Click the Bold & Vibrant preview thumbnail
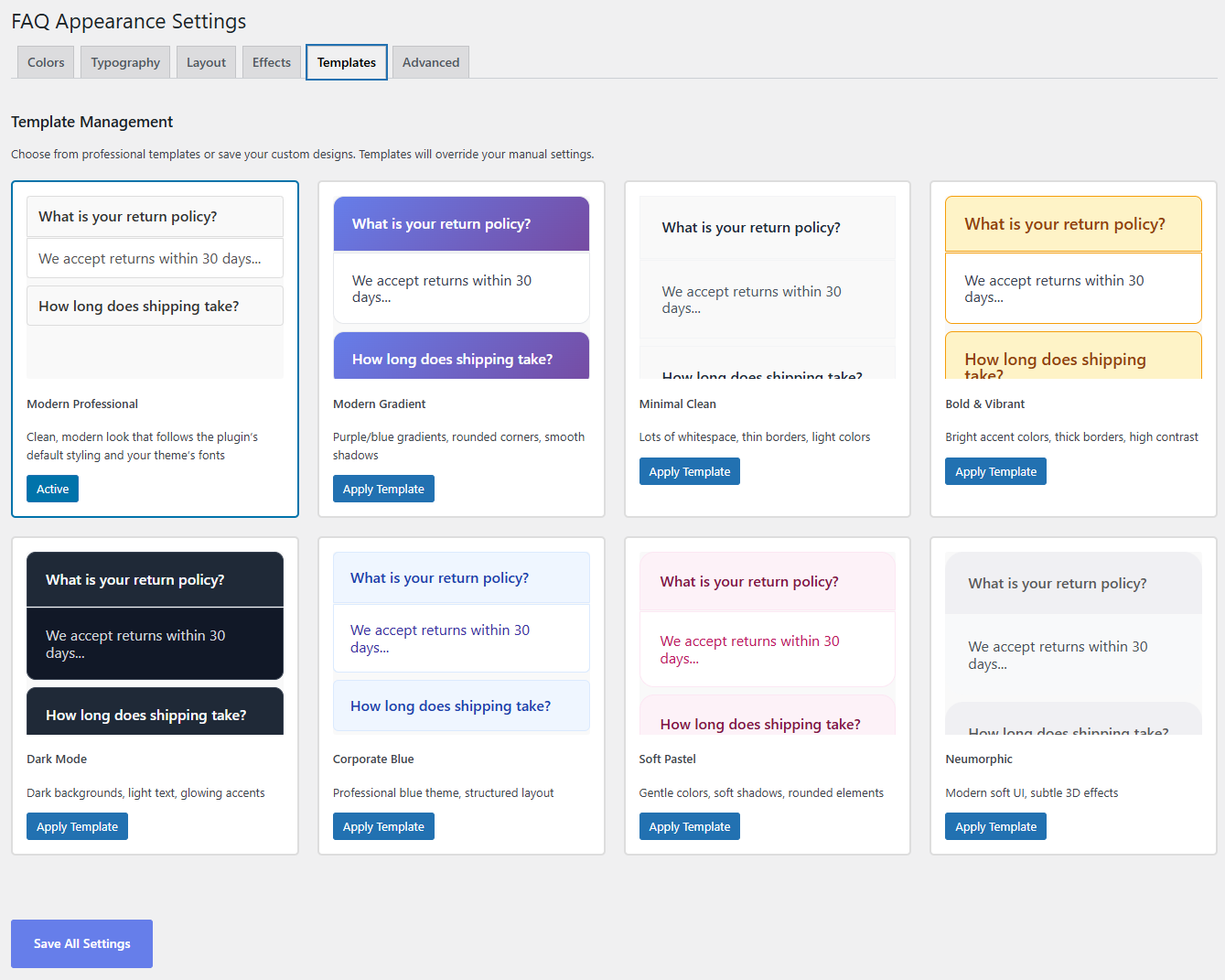 pyautogui.click(x=1073, y=287)
